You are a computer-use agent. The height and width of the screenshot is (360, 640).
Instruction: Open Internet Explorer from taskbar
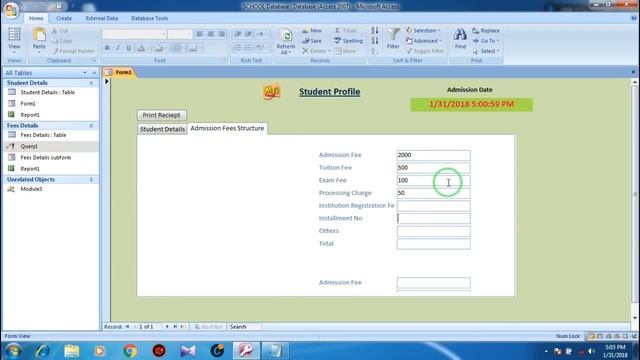42,351
